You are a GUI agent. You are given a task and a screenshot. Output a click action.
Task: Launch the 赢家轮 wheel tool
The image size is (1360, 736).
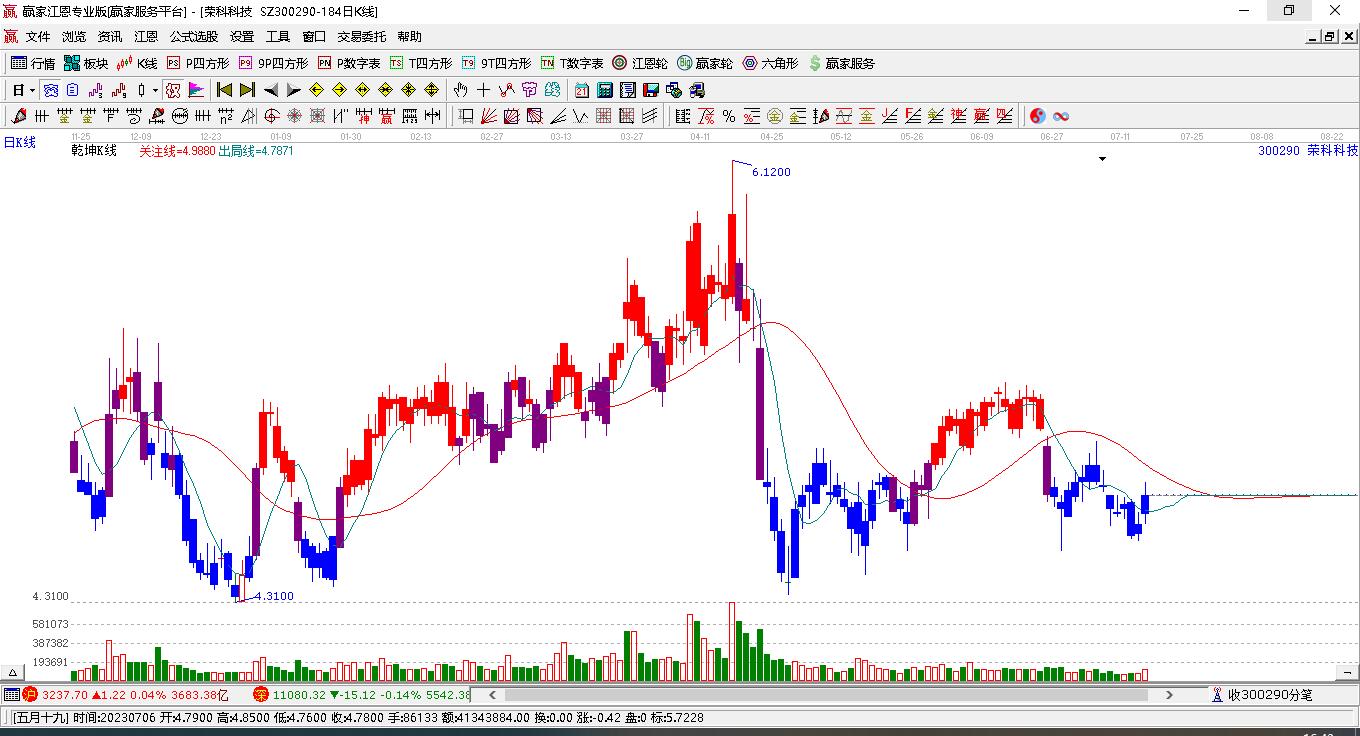705,63
